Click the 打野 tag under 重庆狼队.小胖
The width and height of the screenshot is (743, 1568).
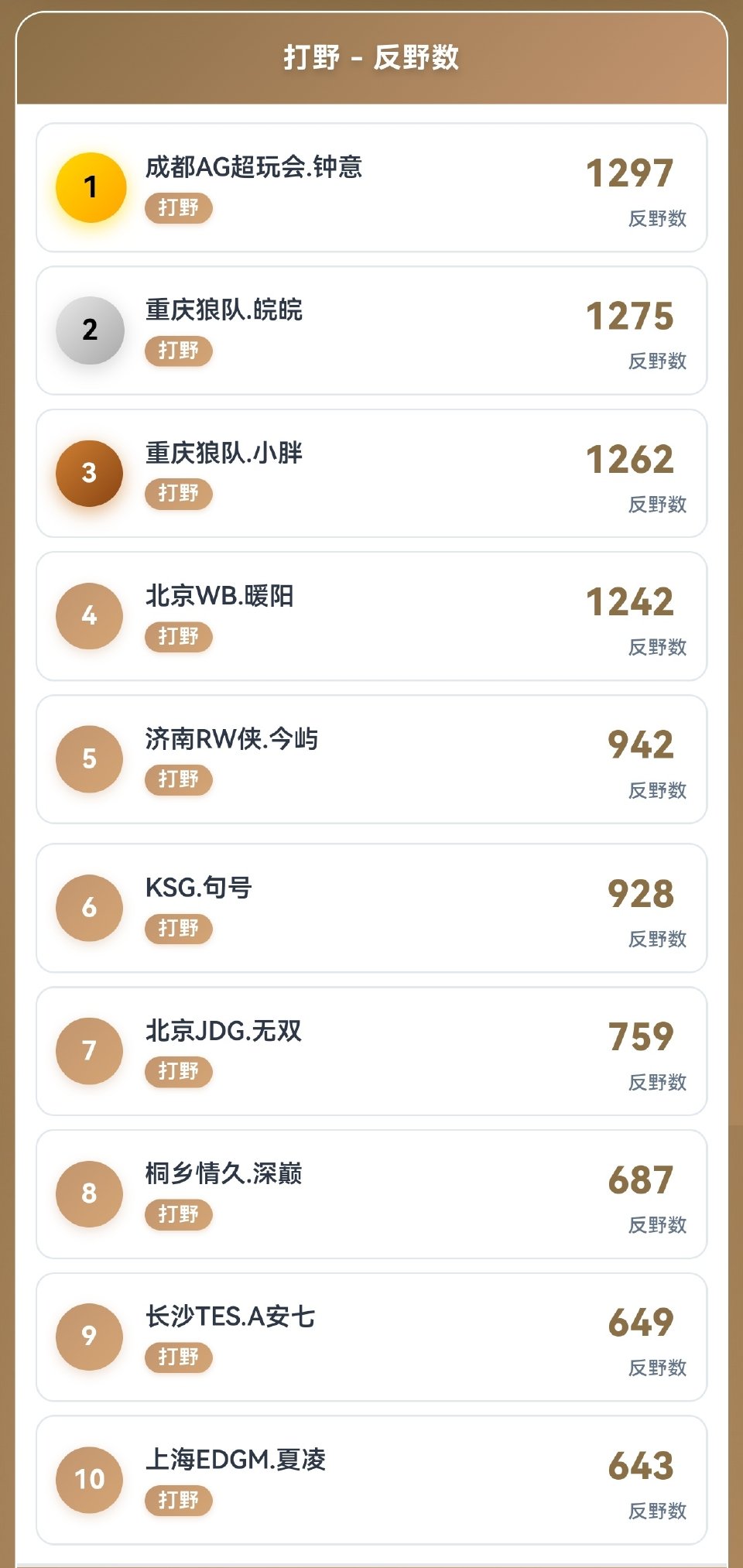[179, 494]
